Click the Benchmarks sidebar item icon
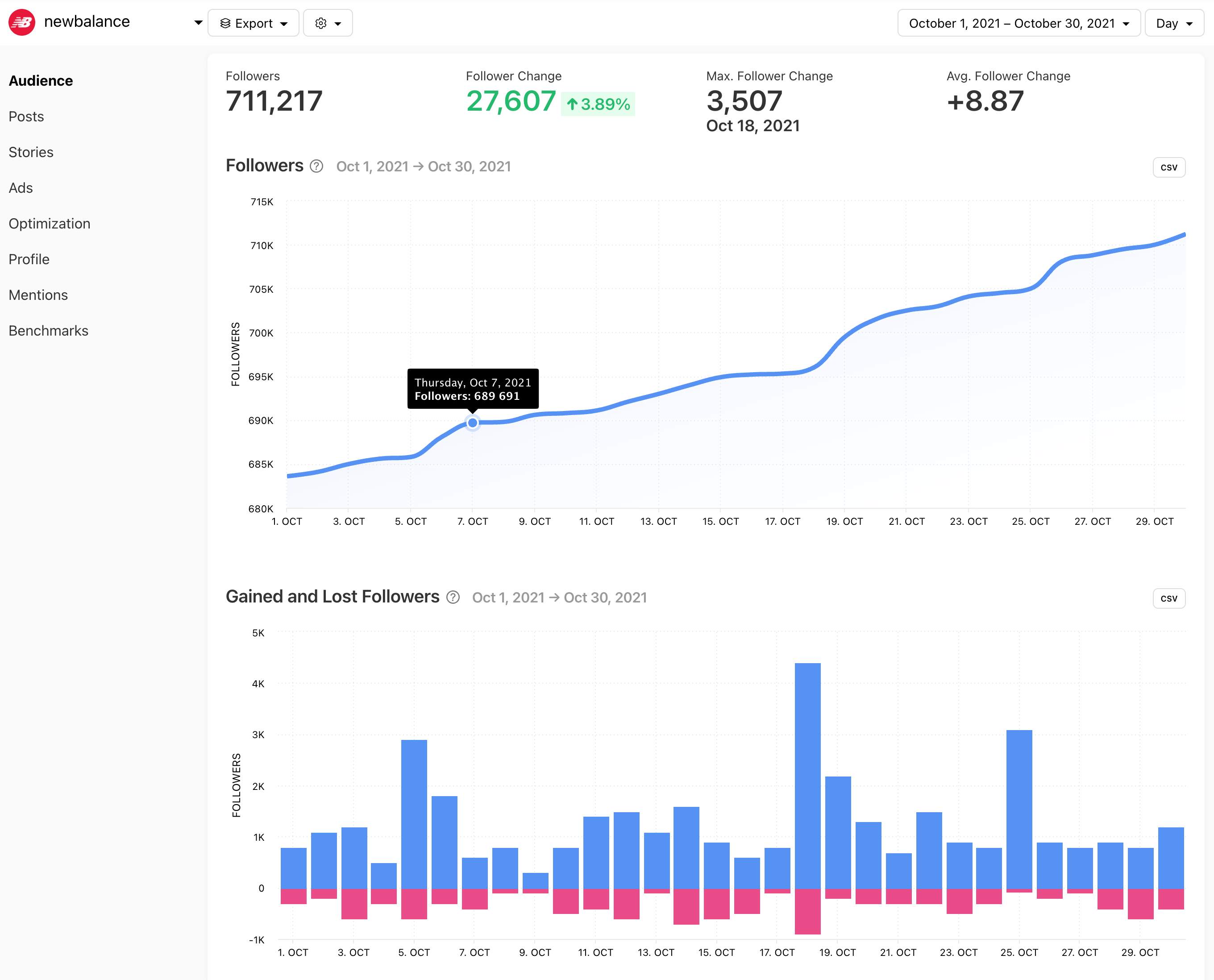Image resolution: width=1214 pixels, height=980 pixels. (48, 330)
